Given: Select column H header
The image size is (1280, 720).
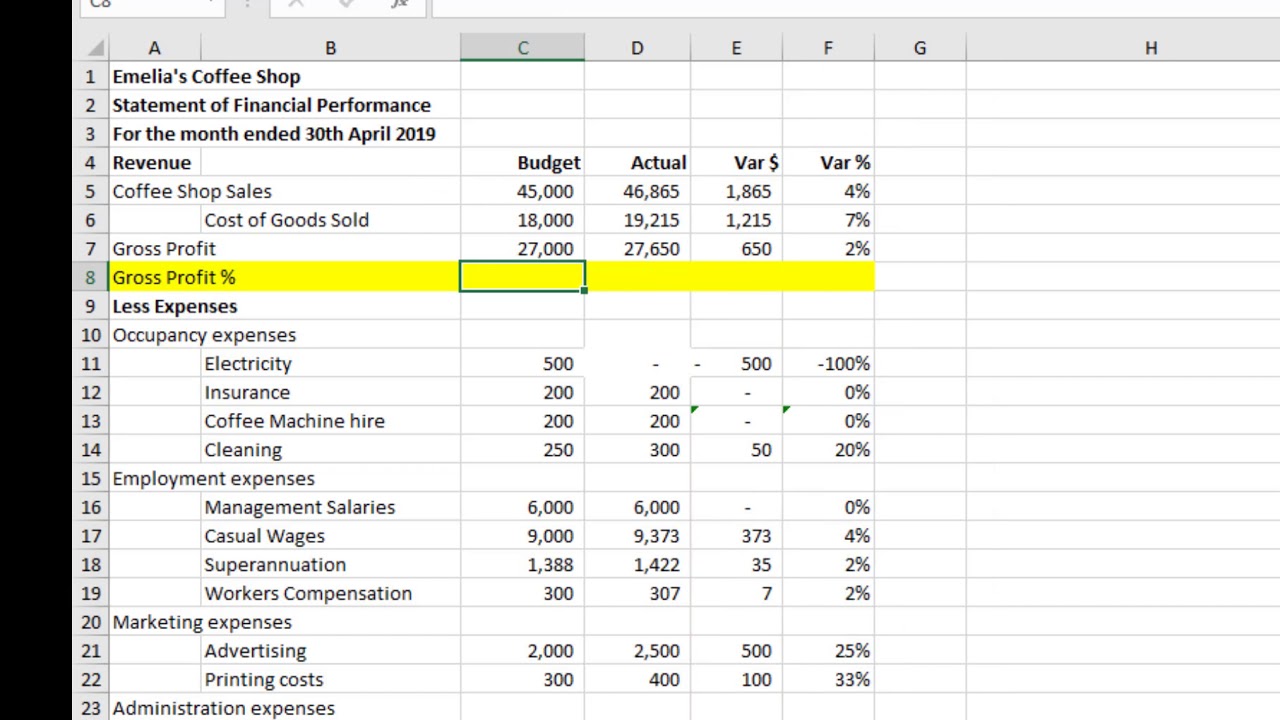Looking at the screenshot, I should tap(1151, 48).
